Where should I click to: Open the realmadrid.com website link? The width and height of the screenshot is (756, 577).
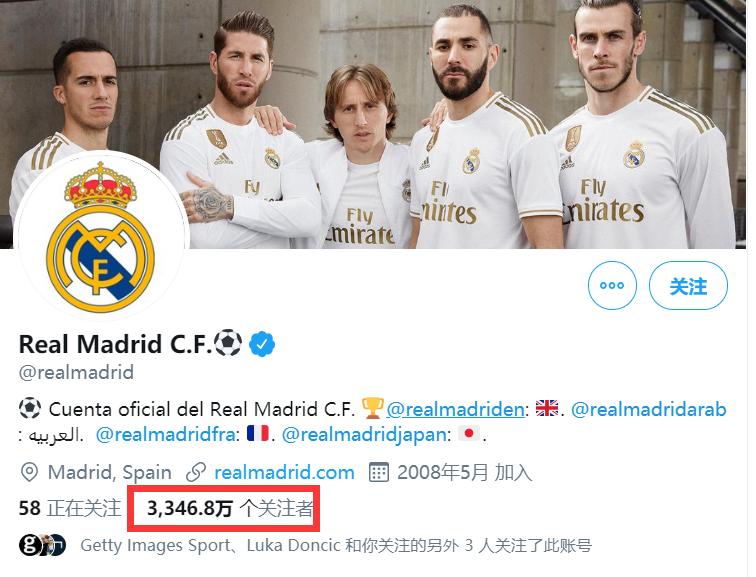pyautogui.click(x=284, y=472)
